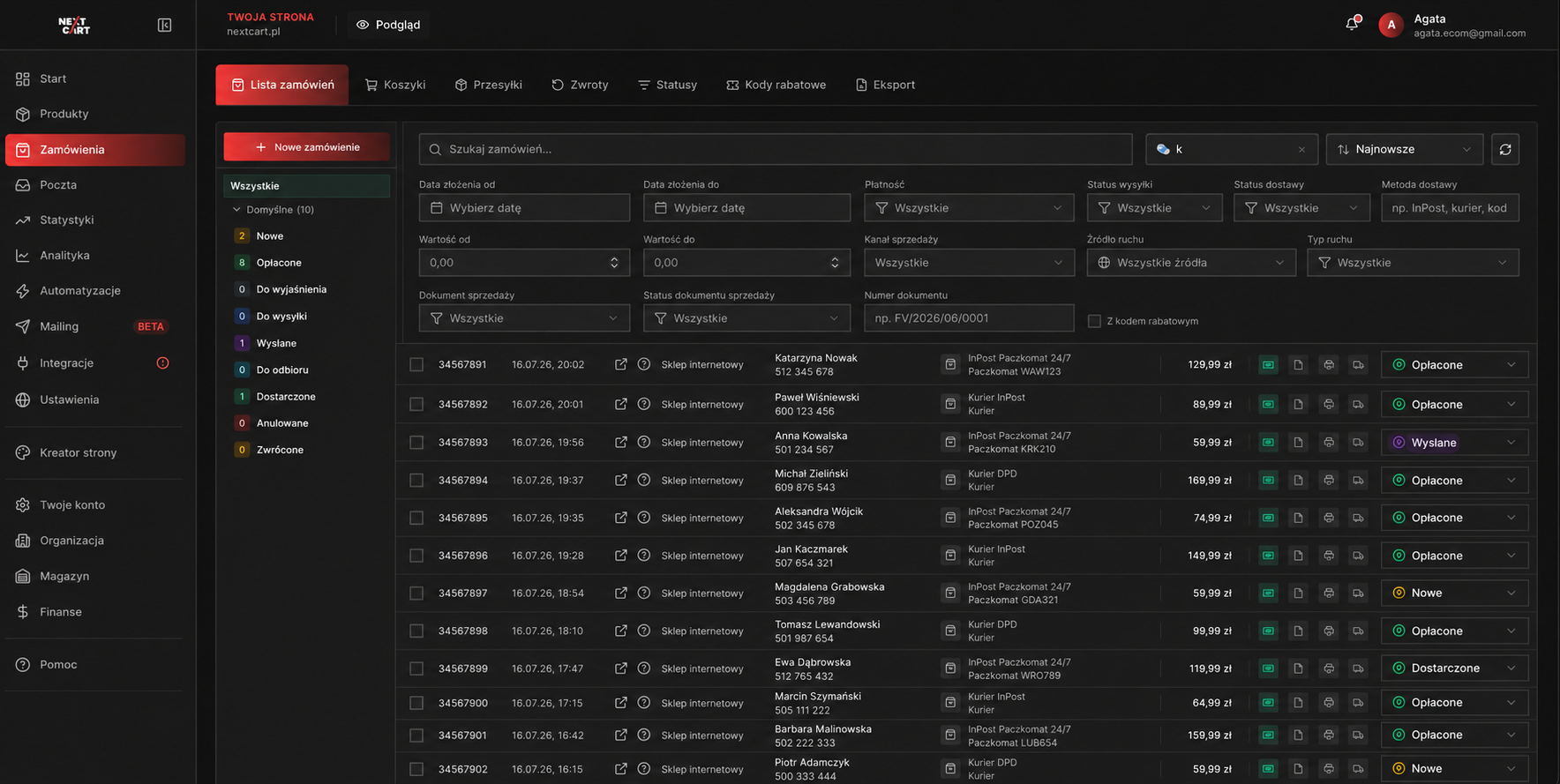
Task: Click the help icon for order 34567893
Action: [x=644, y=442]
